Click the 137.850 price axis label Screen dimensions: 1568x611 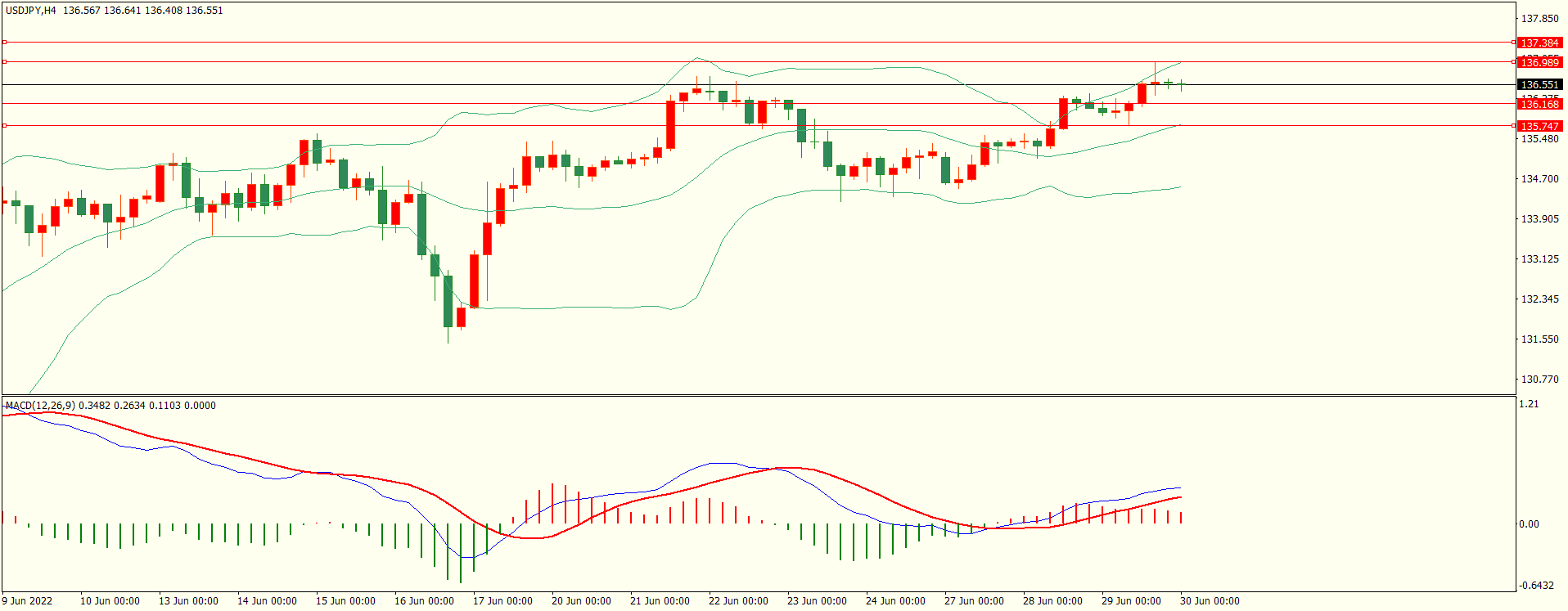[x=1539, y=19]
